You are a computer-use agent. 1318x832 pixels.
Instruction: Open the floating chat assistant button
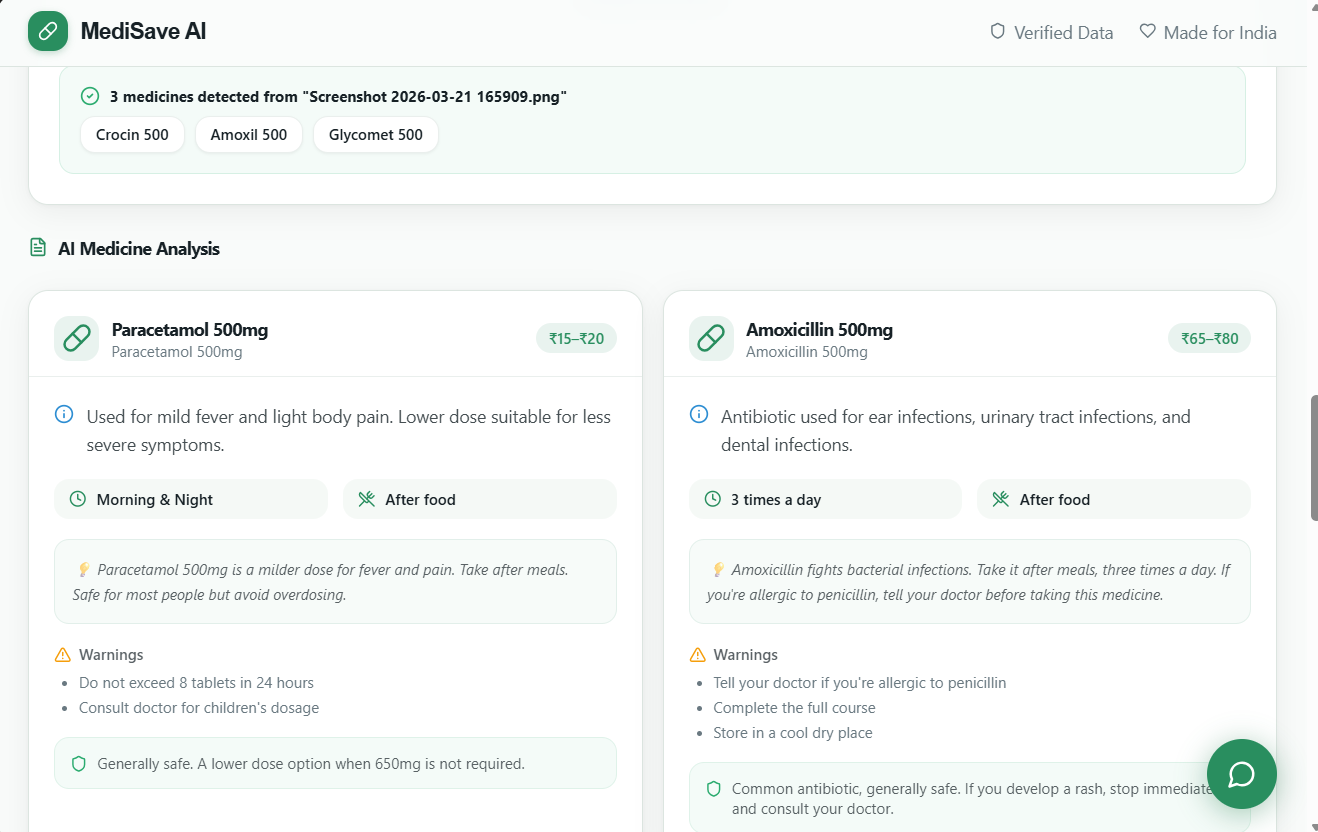[x=1241, y=774]
